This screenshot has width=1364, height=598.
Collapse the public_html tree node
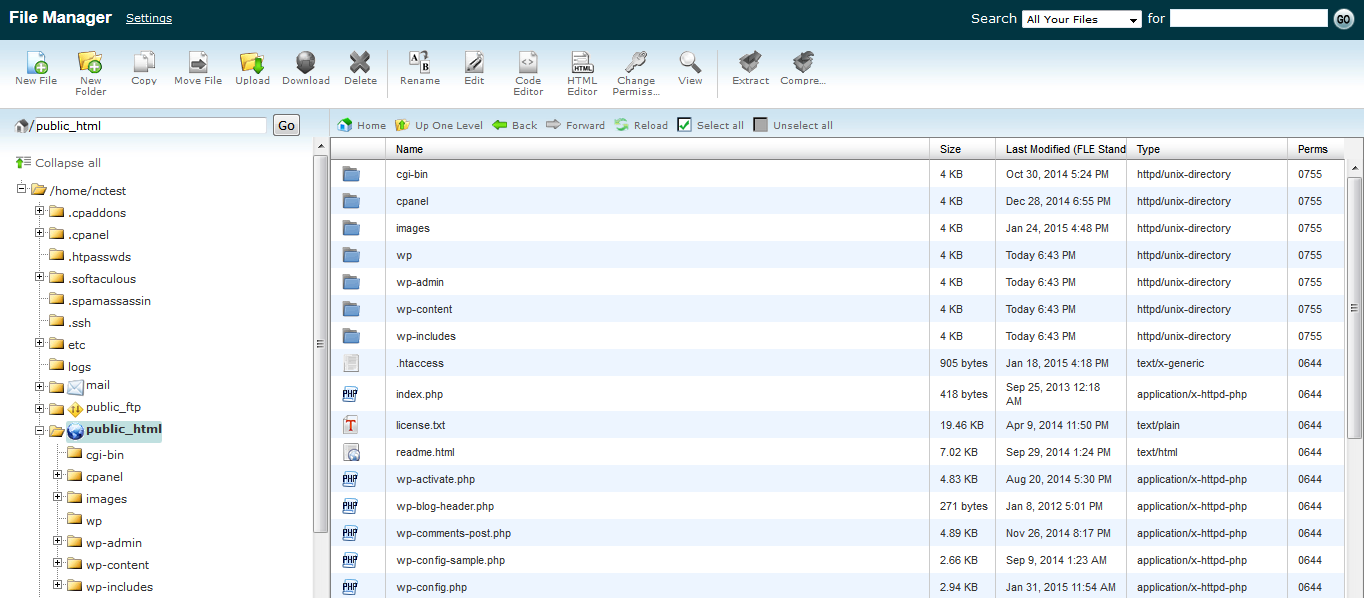pyautogui.click(x=40, y=431)
